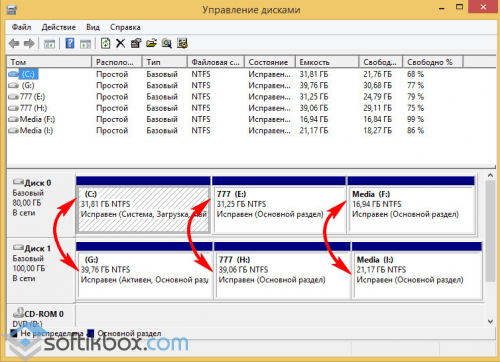Click the drive icon beside (G:) in the volume list
The width and height of the screenshot is (500, 362).
click(14, 86)
